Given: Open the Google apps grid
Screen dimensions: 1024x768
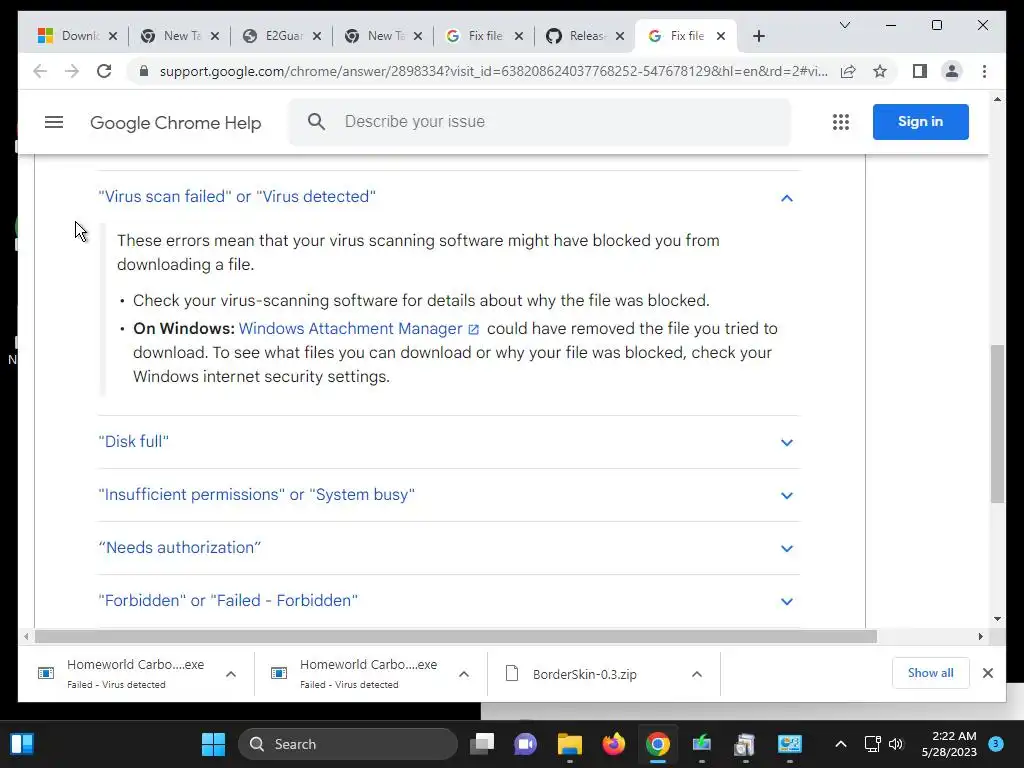Looking at the screenshot, I should point(840,122).
